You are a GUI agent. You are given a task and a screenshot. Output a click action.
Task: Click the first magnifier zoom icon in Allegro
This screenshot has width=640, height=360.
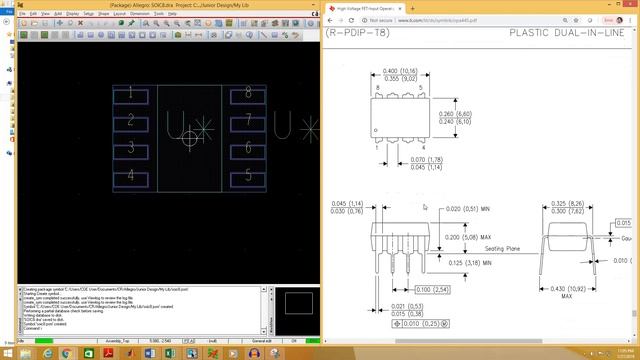click(x=146, y=23)
